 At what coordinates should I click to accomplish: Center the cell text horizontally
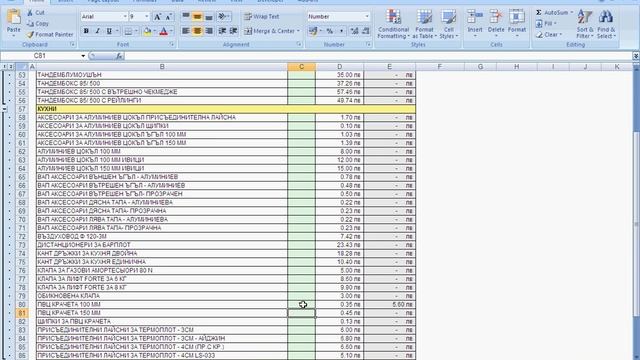click(x=197, y=31)
